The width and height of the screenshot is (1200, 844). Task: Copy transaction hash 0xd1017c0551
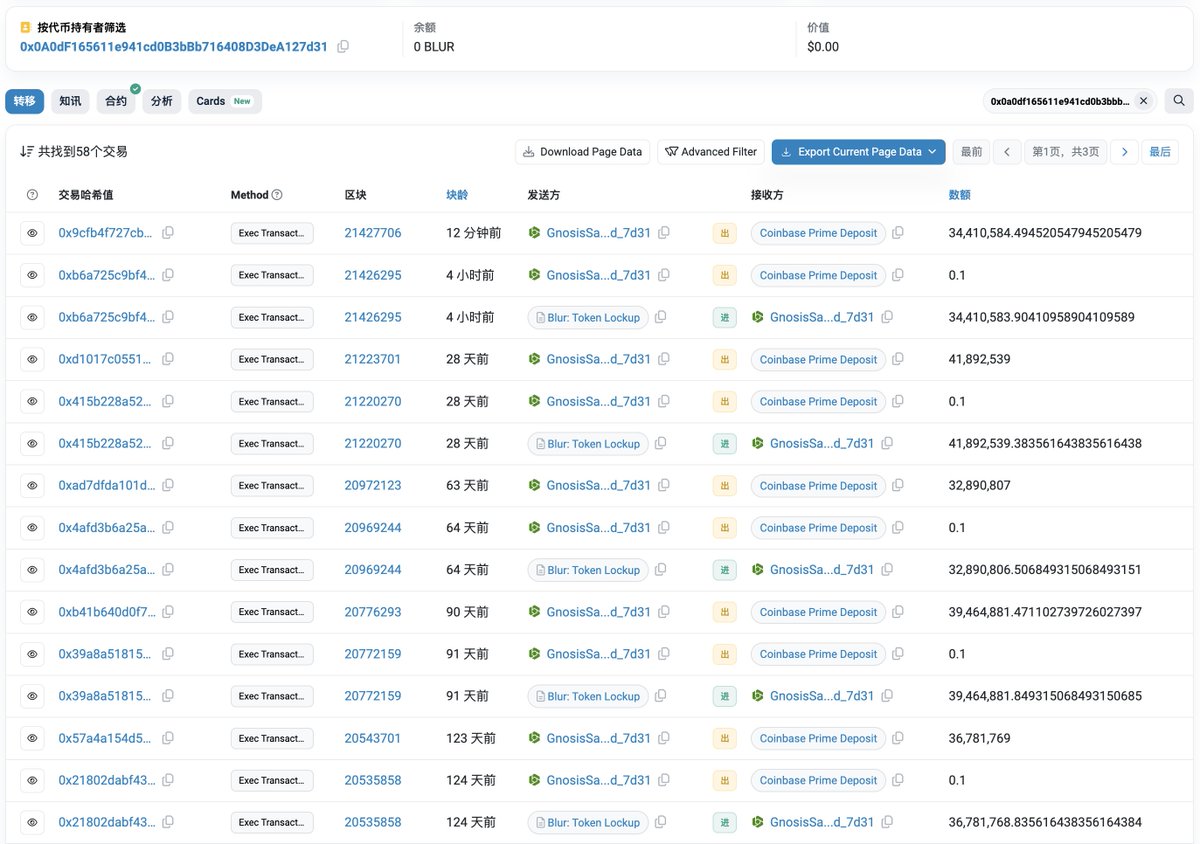click(168, 359)
